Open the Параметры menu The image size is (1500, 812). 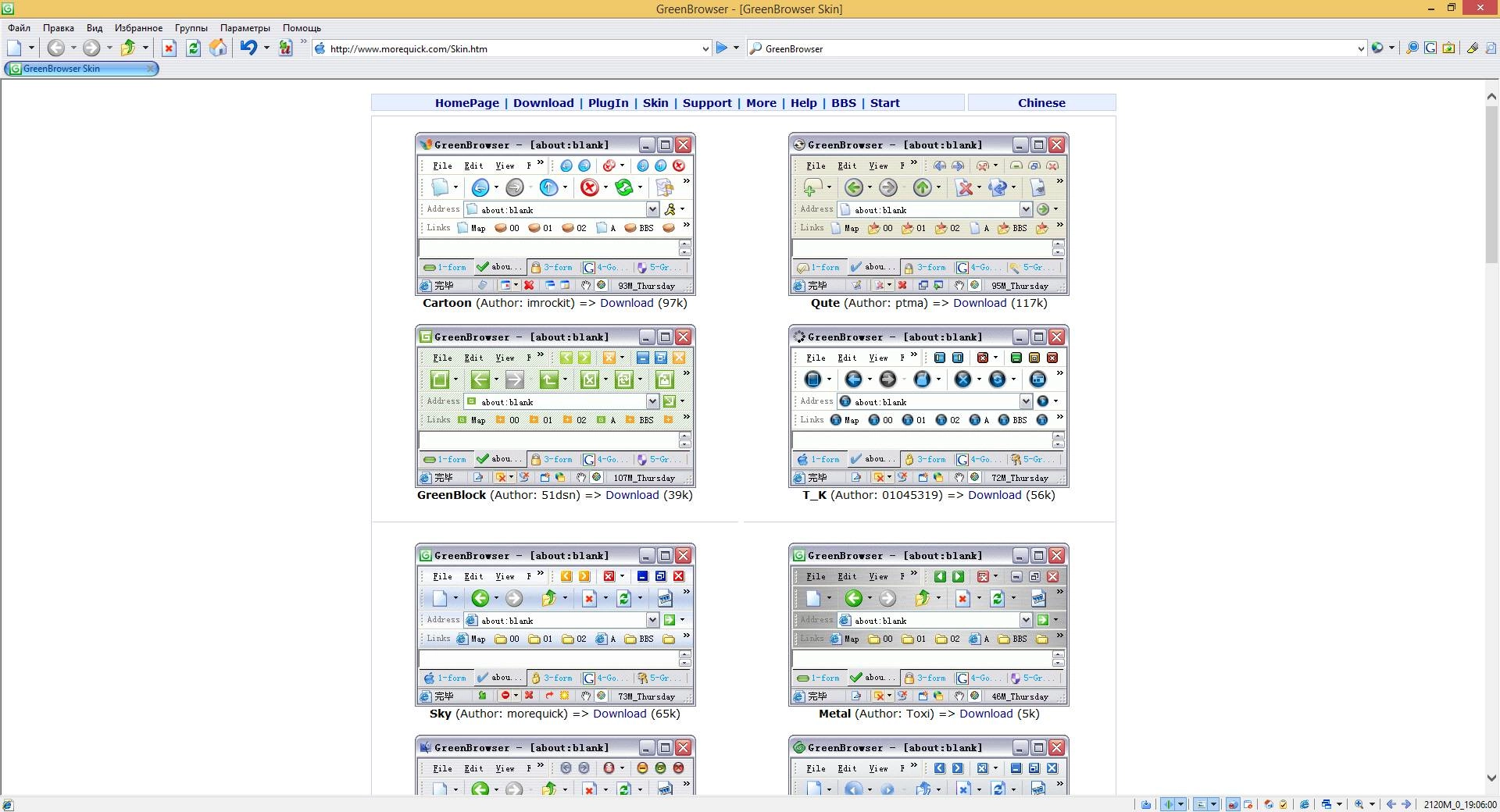point(245,27)
